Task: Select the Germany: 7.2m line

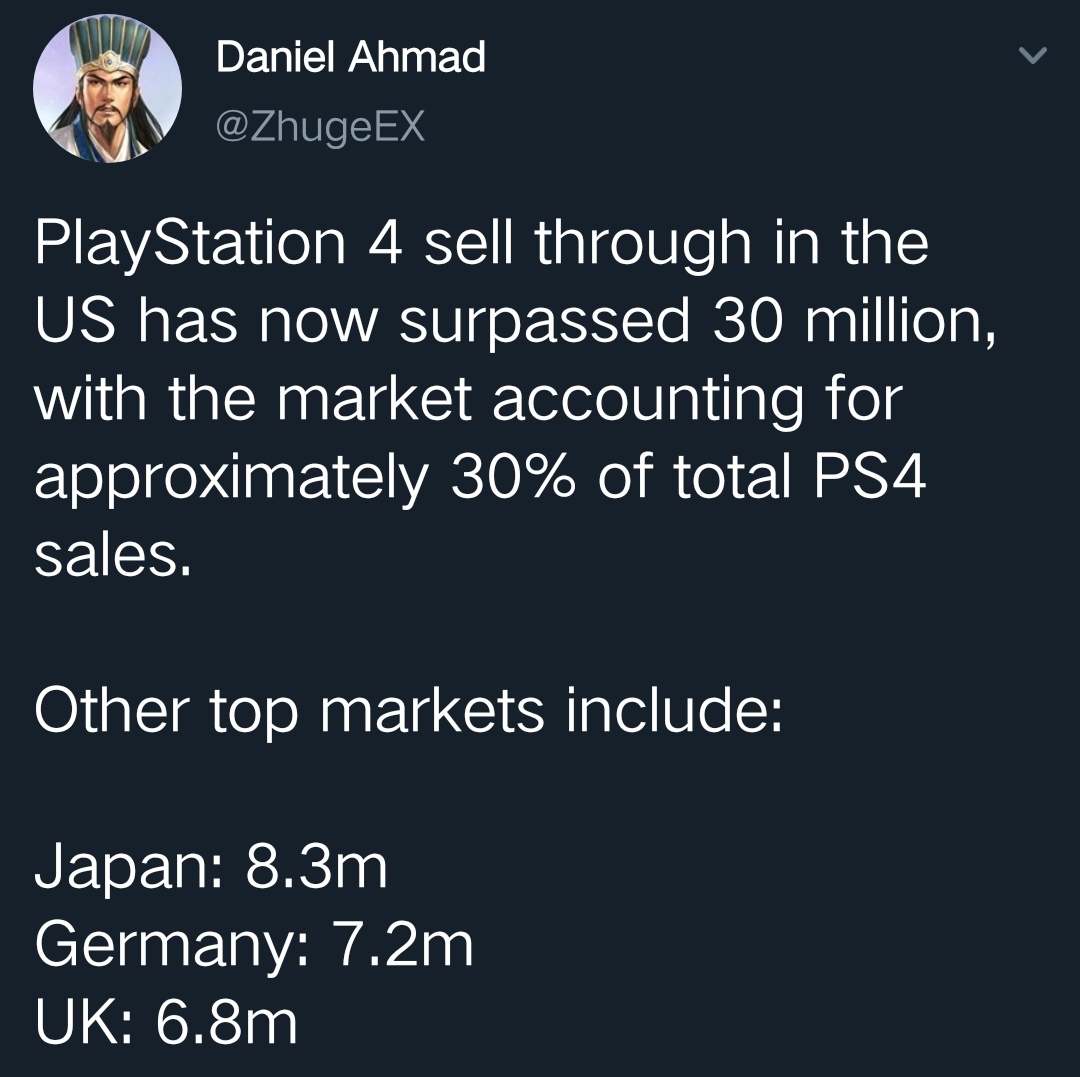Action: coord(254,945)
